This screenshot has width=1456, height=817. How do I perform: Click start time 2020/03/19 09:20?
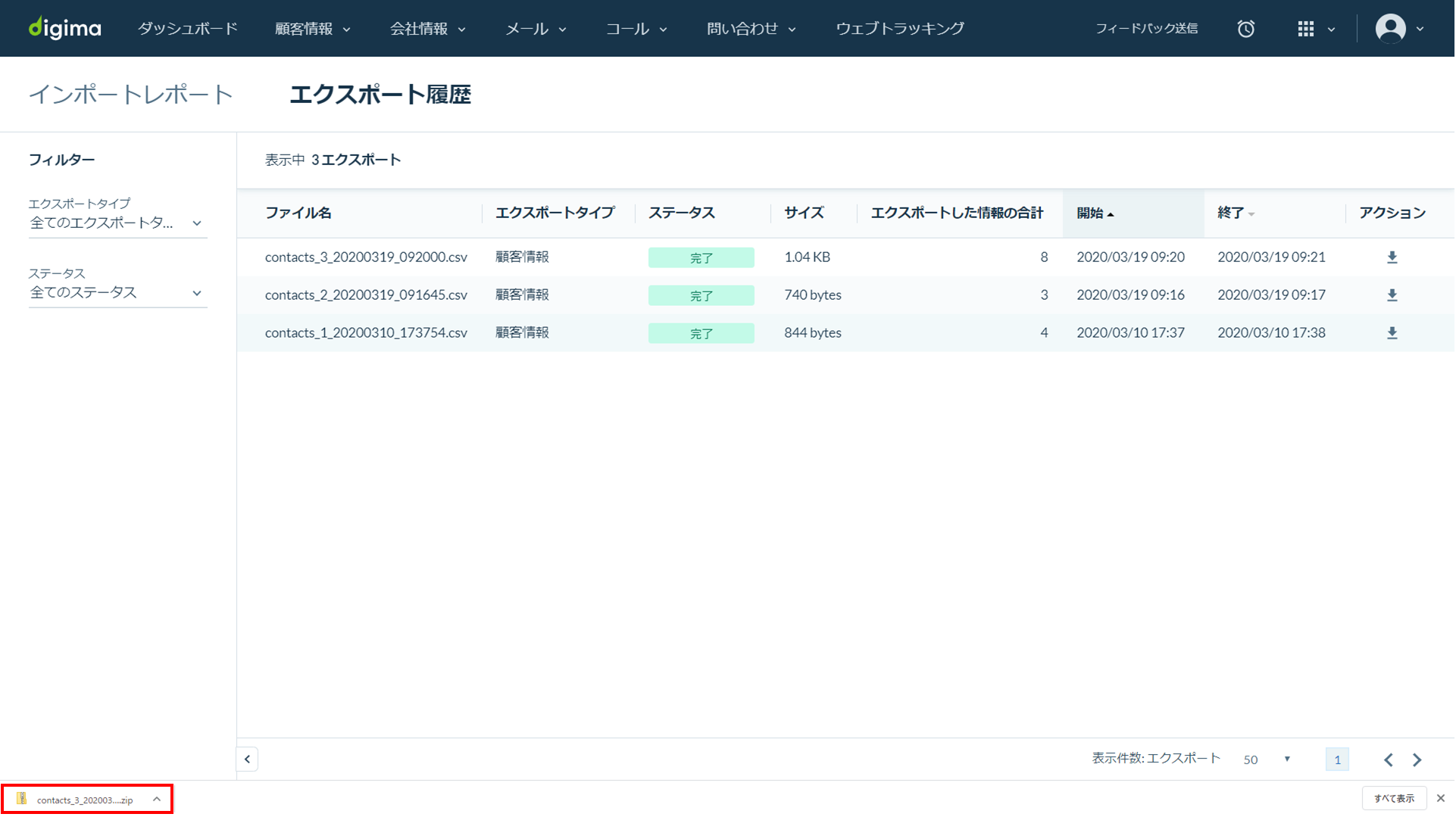coord(1131,257)
